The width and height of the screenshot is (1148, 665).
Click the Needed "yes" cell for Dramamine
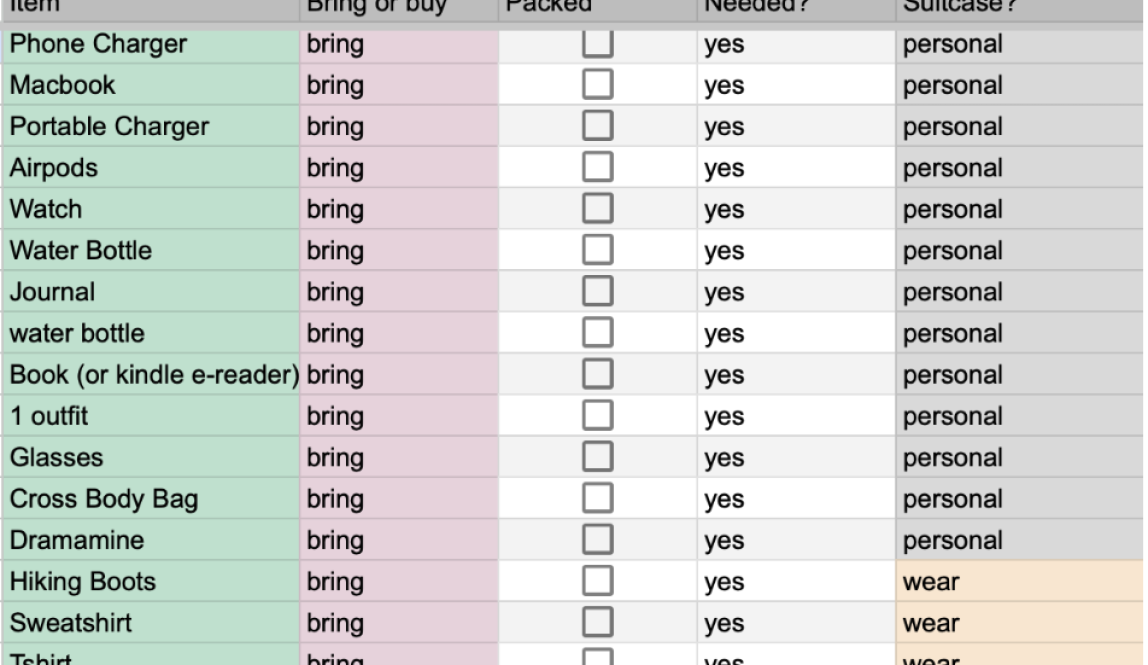pos(796,541)
